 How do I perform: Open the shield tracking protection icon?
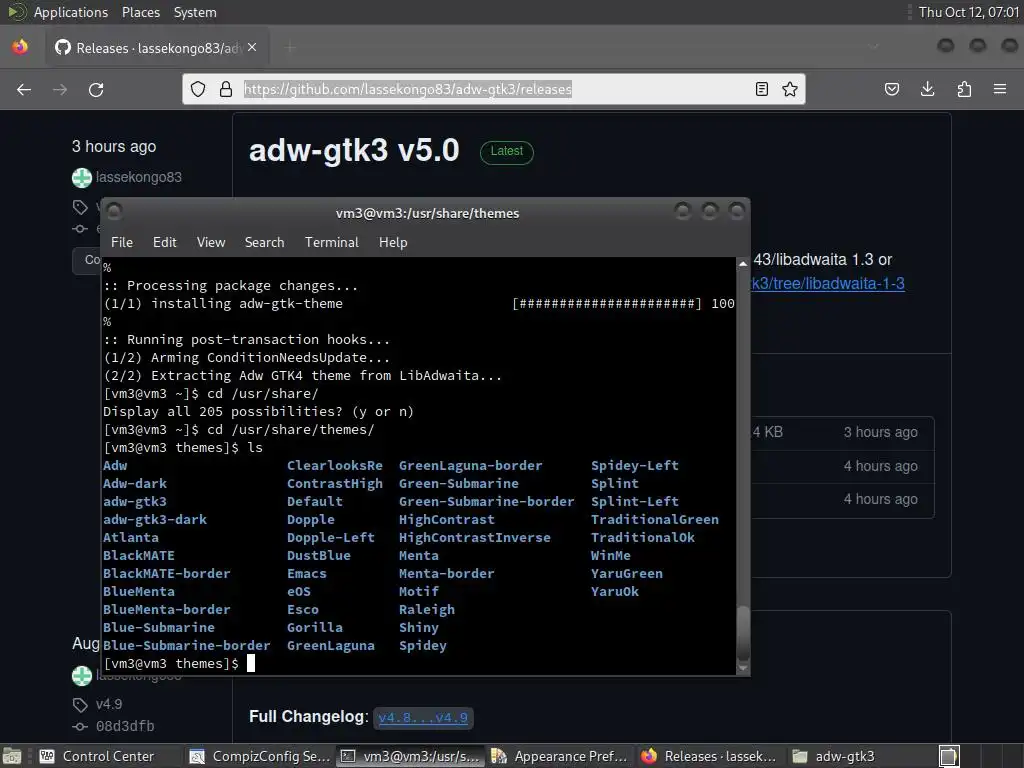pos(198,89)
